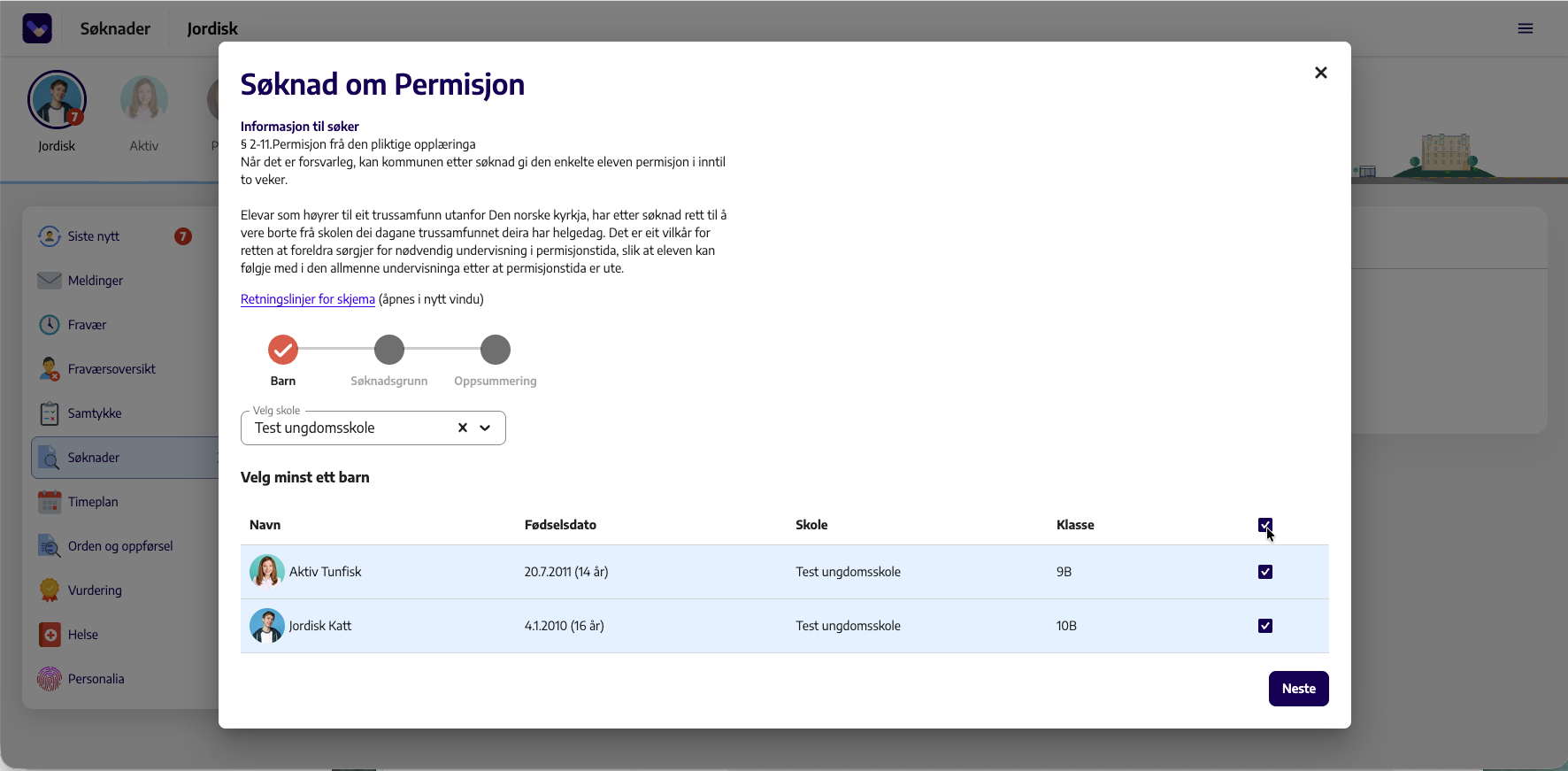
Task: Select the Jordisk profile avatar
Action: point(57,100)
